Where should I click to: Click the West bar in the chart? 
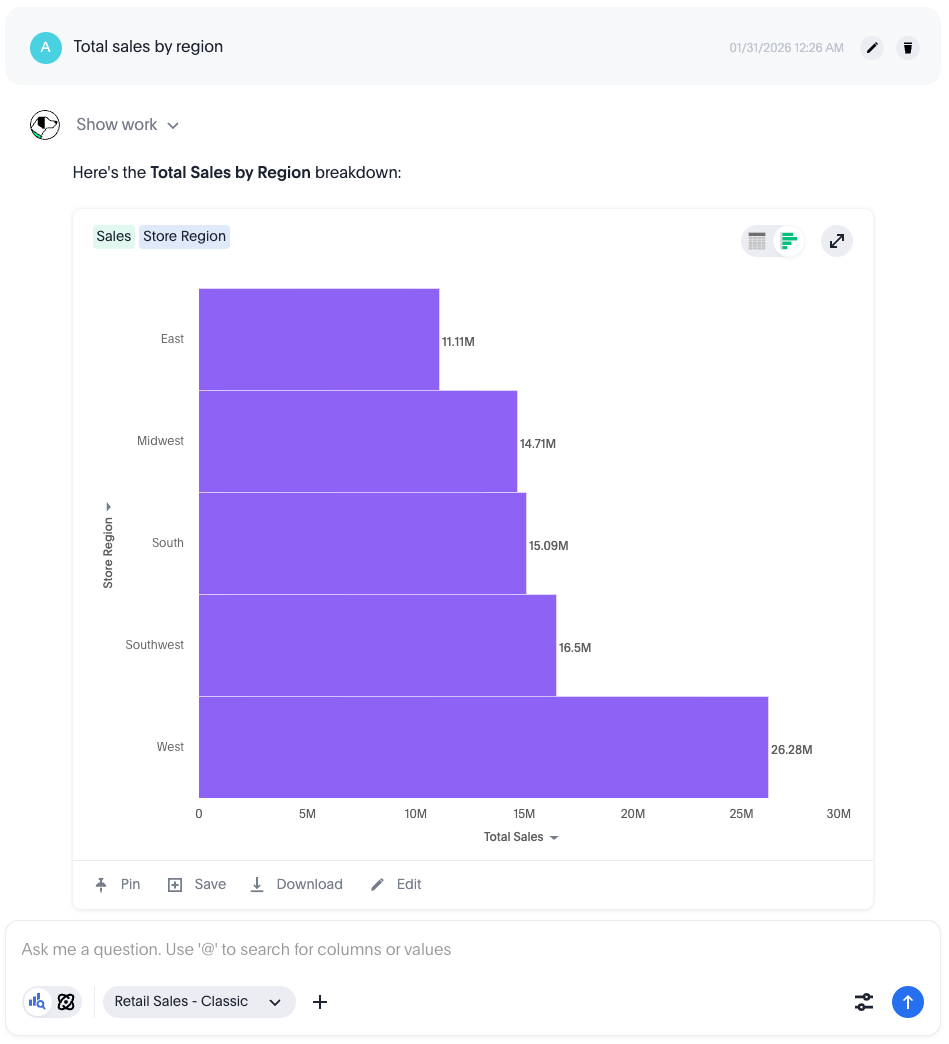(x=483, y=747)
